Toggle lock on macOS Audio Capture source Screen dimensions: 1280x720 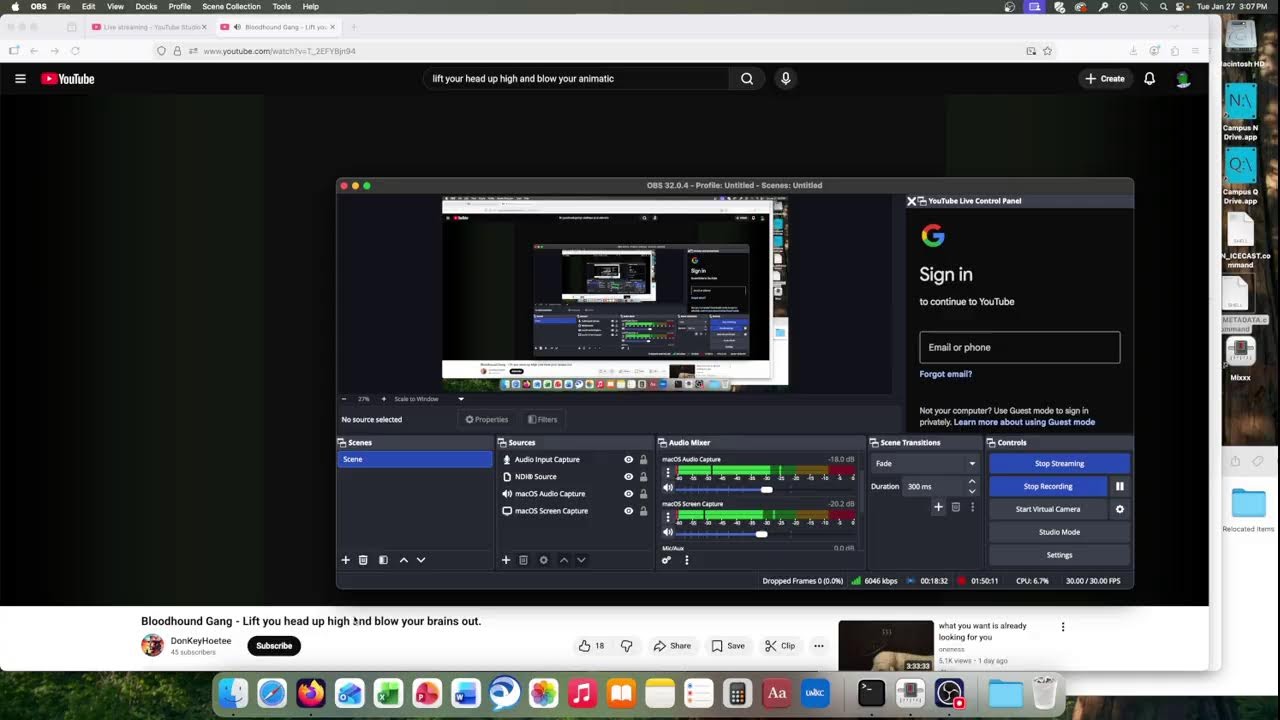643,494
